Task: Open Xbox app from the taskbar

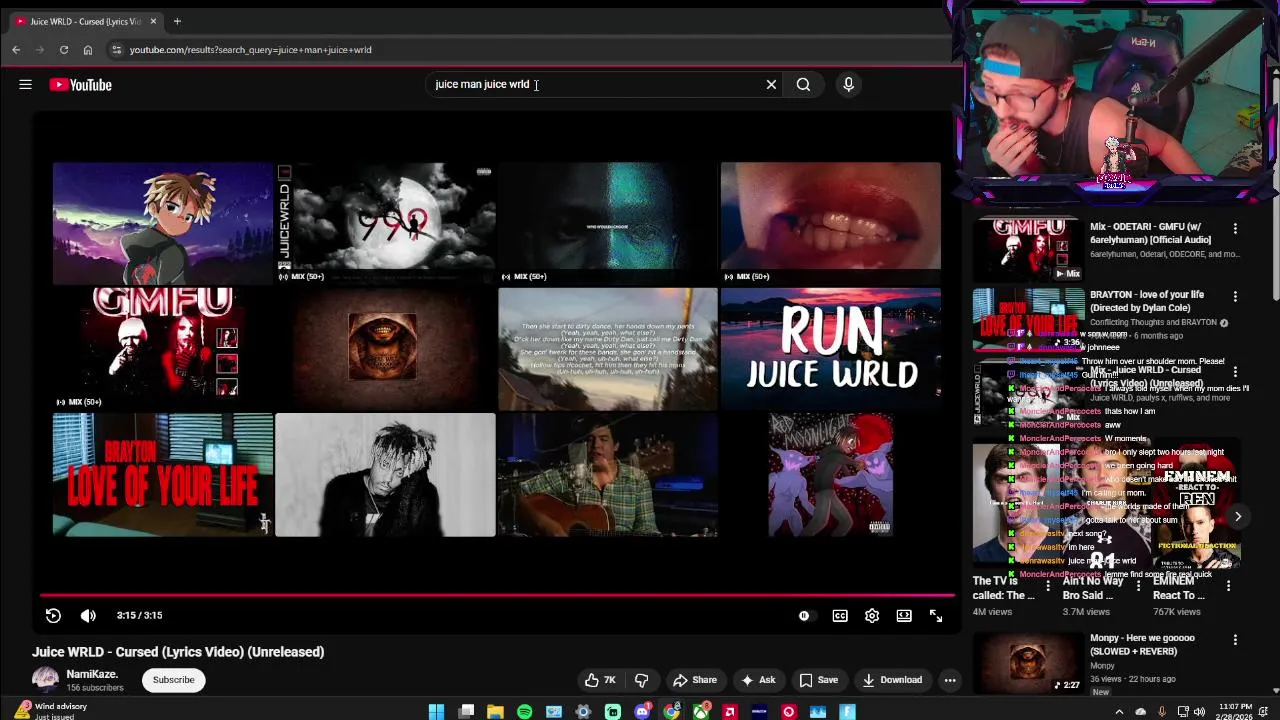Action: (701, 712)
